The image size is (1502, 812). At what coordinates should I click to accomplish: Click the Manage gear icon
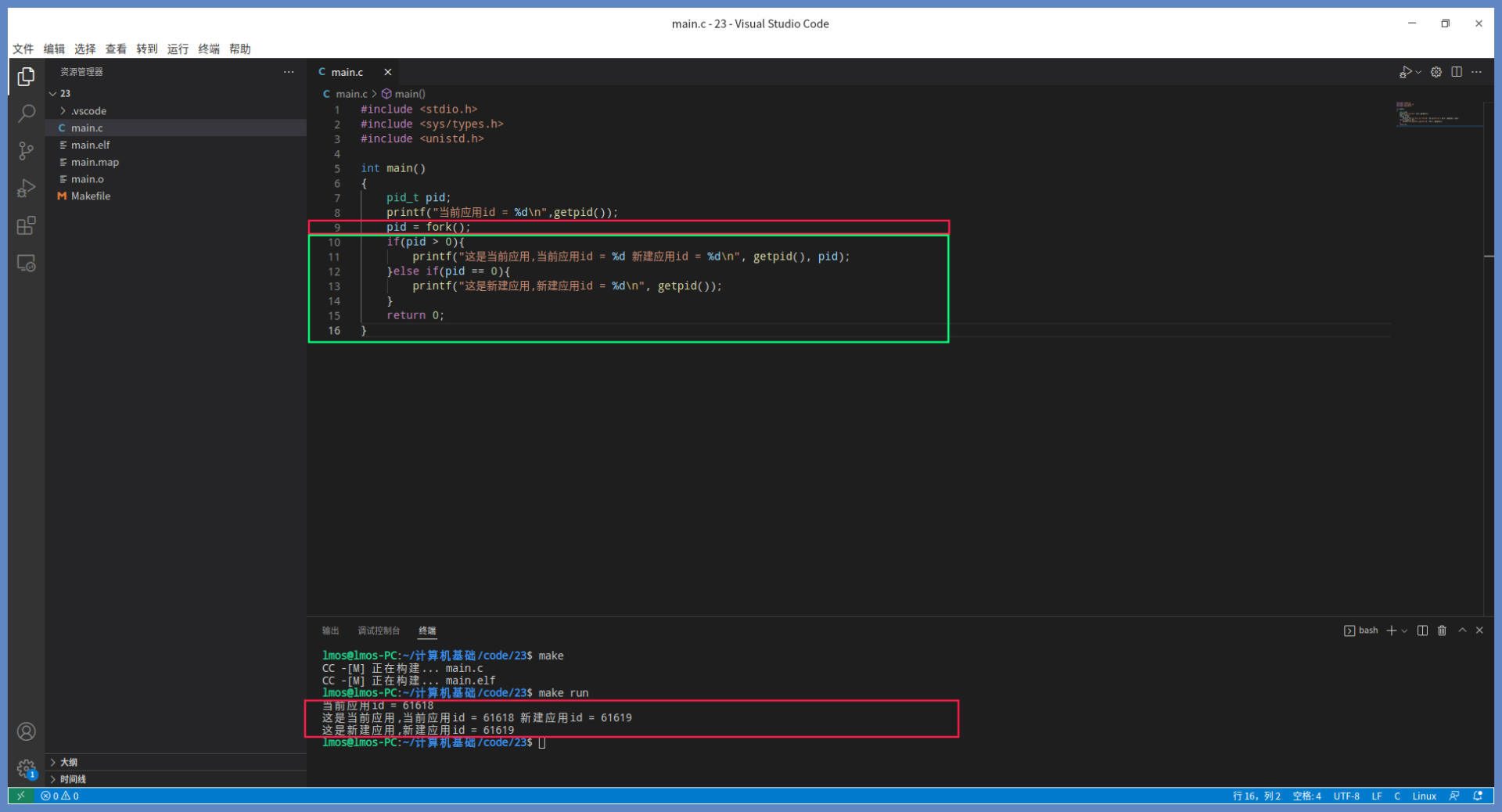[26, 768]
